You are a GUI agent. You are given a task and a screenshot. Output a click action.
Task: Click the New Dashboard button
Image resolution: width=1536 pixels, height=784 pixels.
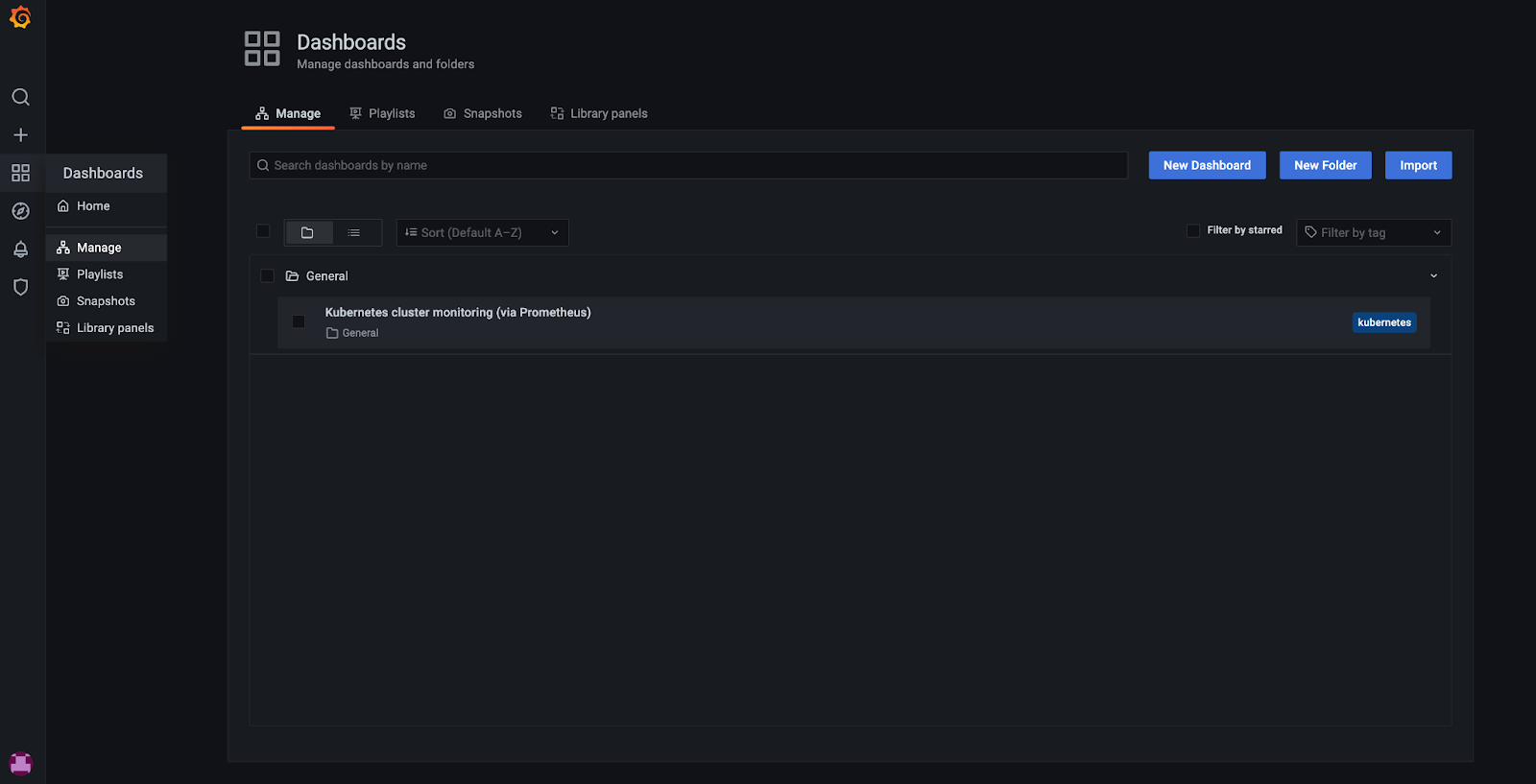click(x=1207, y=165)
